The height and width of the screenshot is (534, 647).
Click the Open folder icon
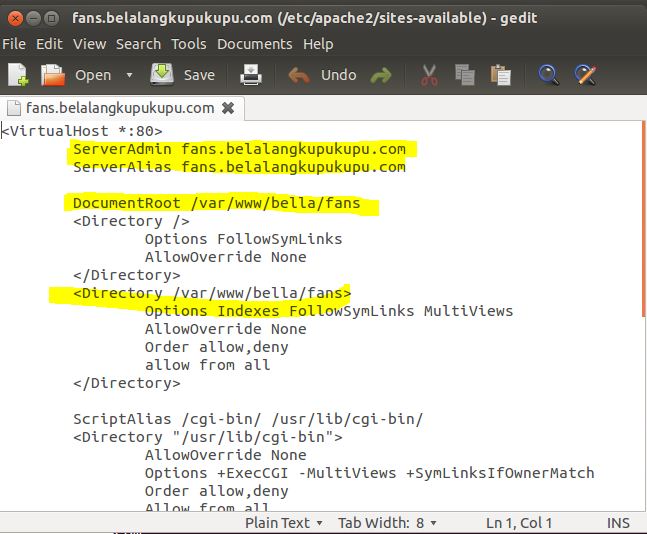click(x=53, y=75)
